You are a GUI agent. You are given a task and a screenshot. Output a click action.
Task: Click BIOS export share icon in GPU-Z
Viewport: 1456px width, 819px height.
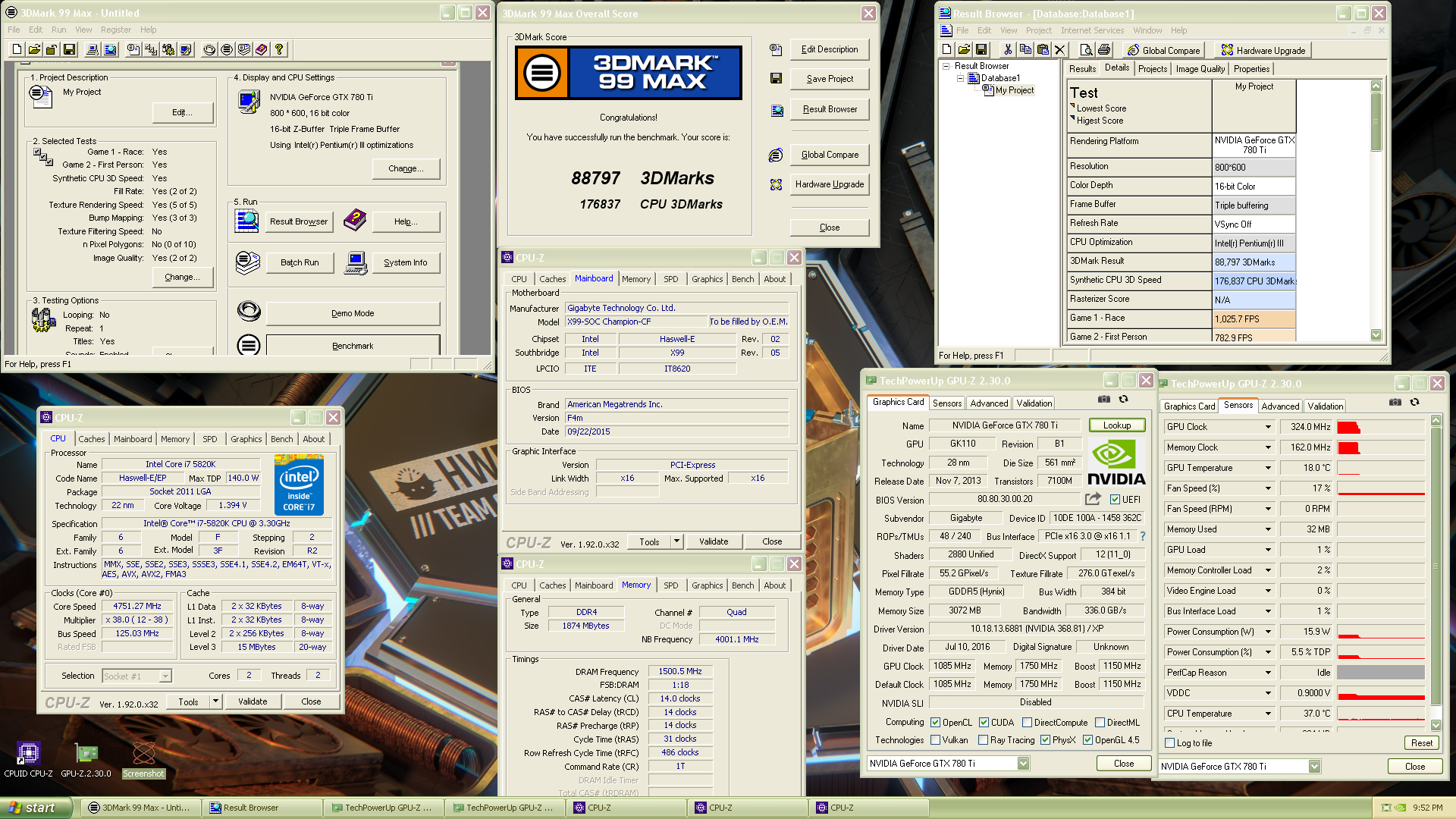pos(1093,499)
